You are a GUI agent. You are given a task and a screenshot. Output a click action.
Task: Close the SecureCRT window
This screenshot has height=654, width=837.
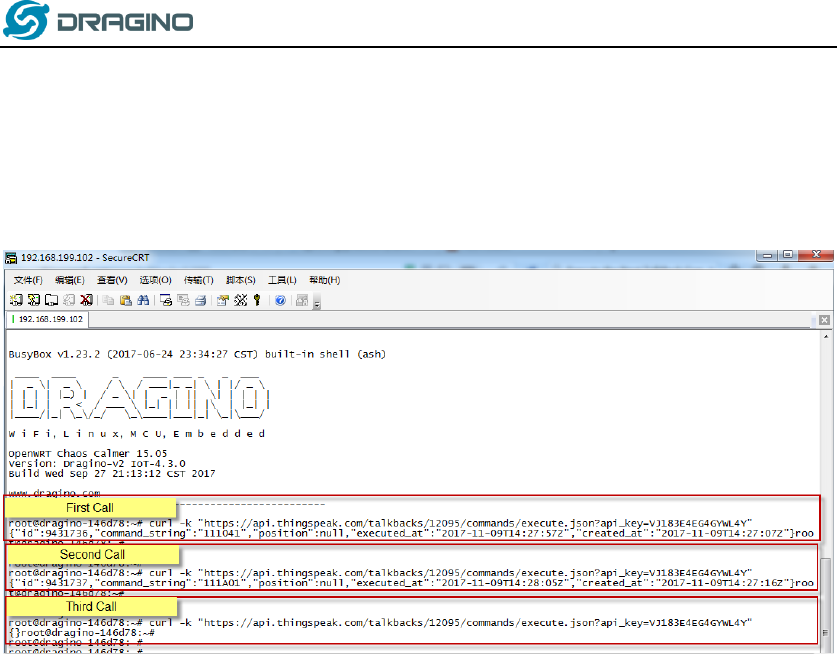click(x=816, y=255)
